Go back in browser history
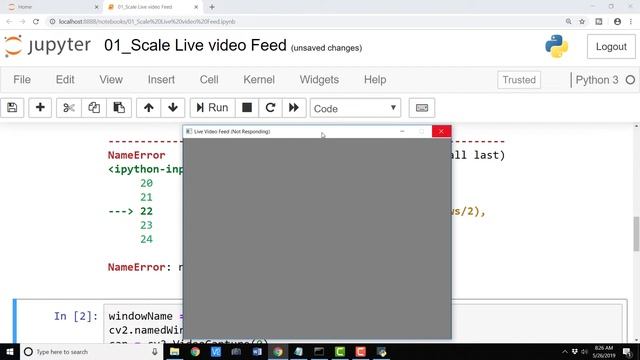 [x=9, y=22]
